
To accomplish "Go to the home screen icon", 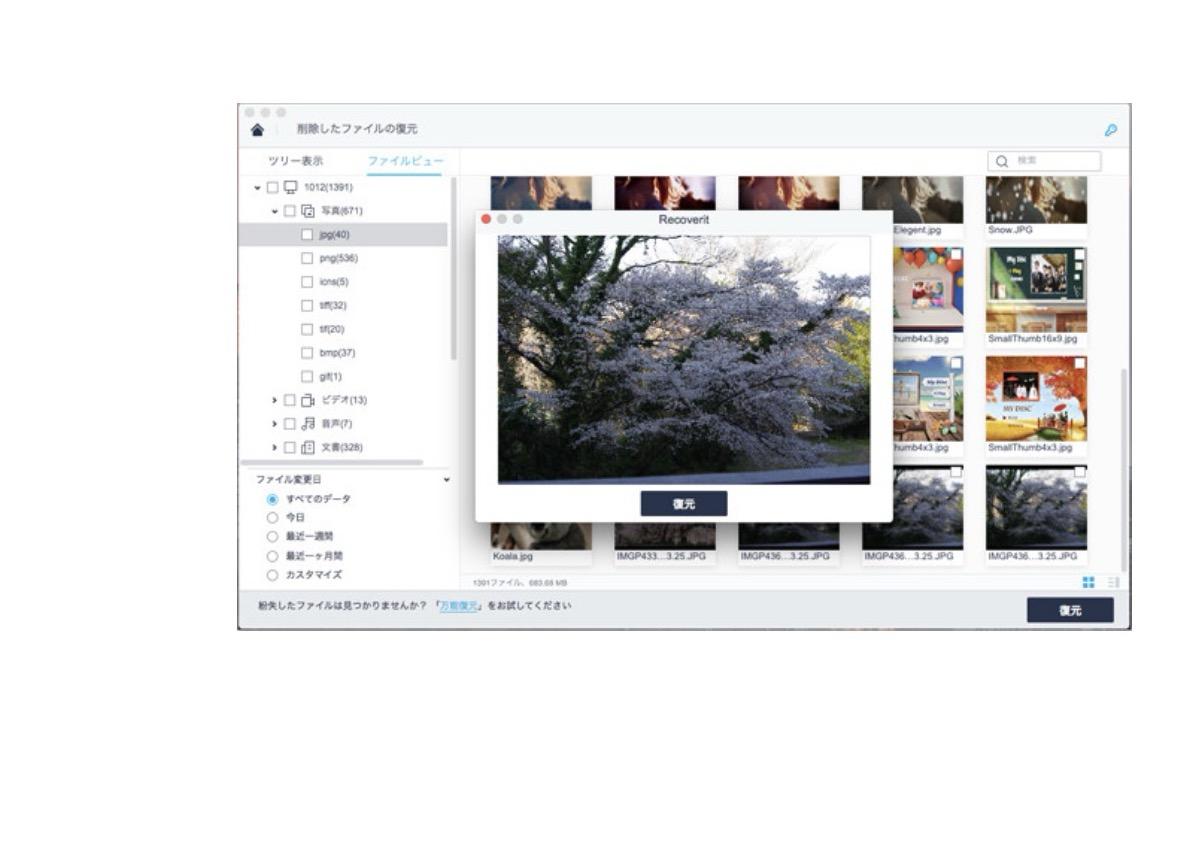I will (257, 130).
